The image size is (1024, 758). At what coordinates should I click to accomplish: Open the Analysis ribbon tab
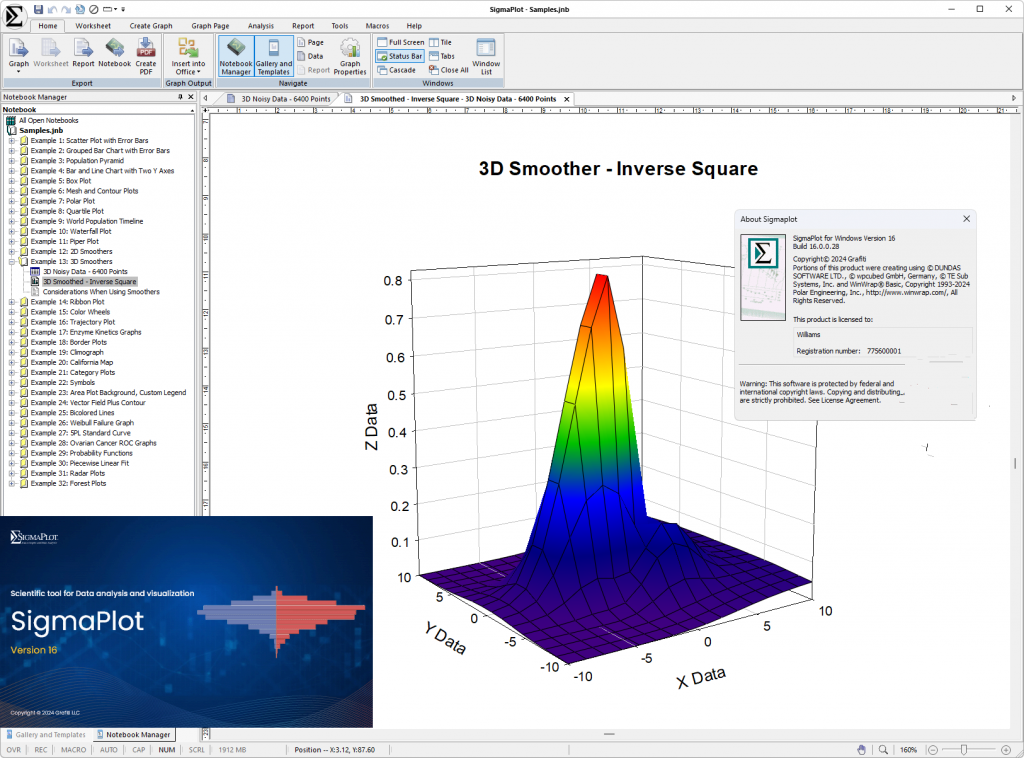pos(261,25)
